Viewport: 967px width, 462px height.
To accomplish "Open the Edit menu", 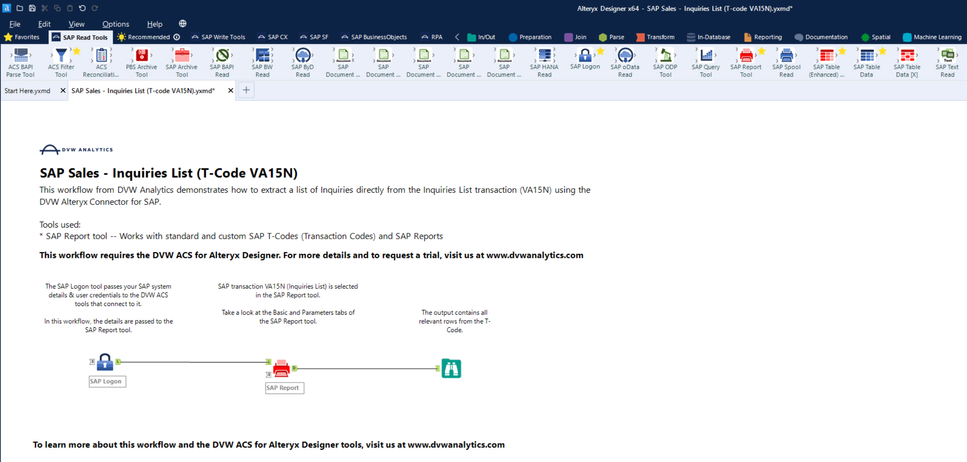I will tap(44, 24).
